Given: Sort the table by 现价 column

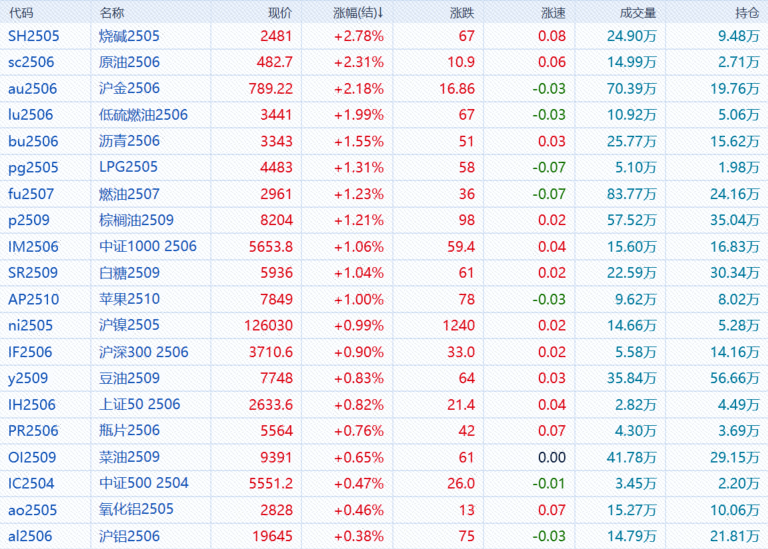Looking at the screenshot, I should click(280, 13).
